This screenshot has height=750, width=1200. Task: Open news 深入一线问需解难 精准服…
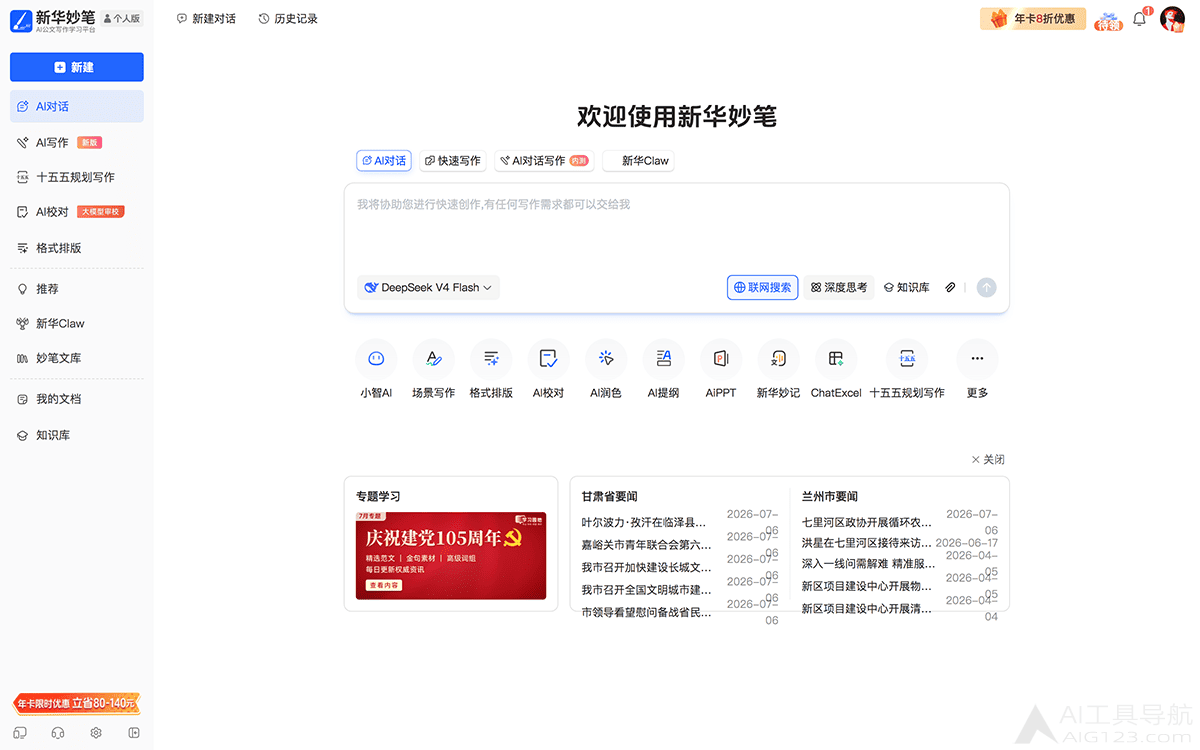(867, 564)
